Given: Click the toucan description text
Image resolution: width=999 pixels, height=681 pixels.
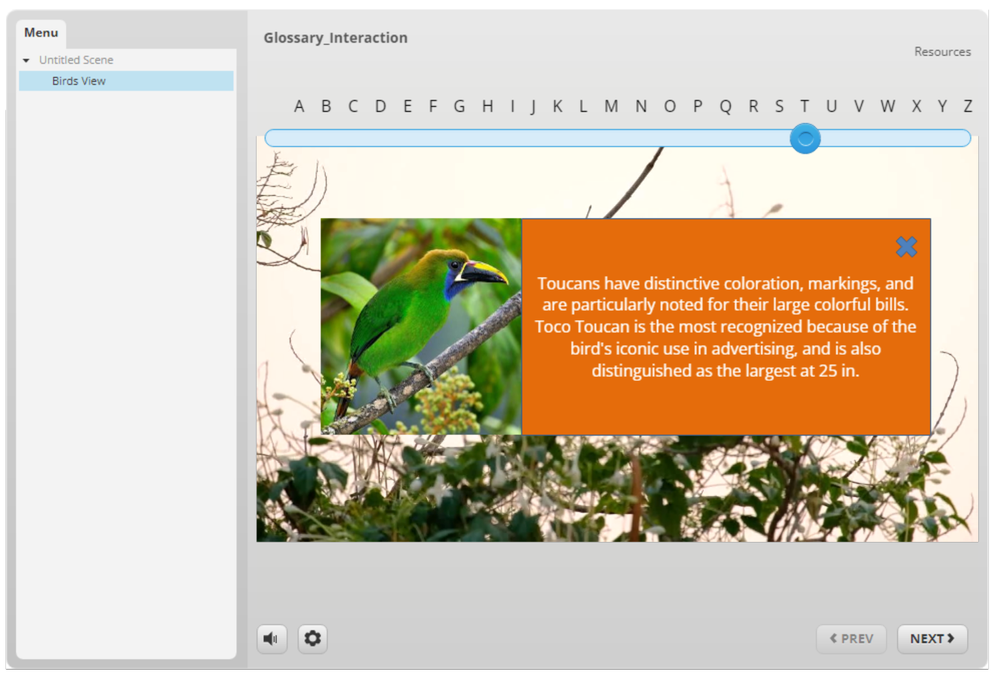Looking at the screenshot, I should click(726, 327).
